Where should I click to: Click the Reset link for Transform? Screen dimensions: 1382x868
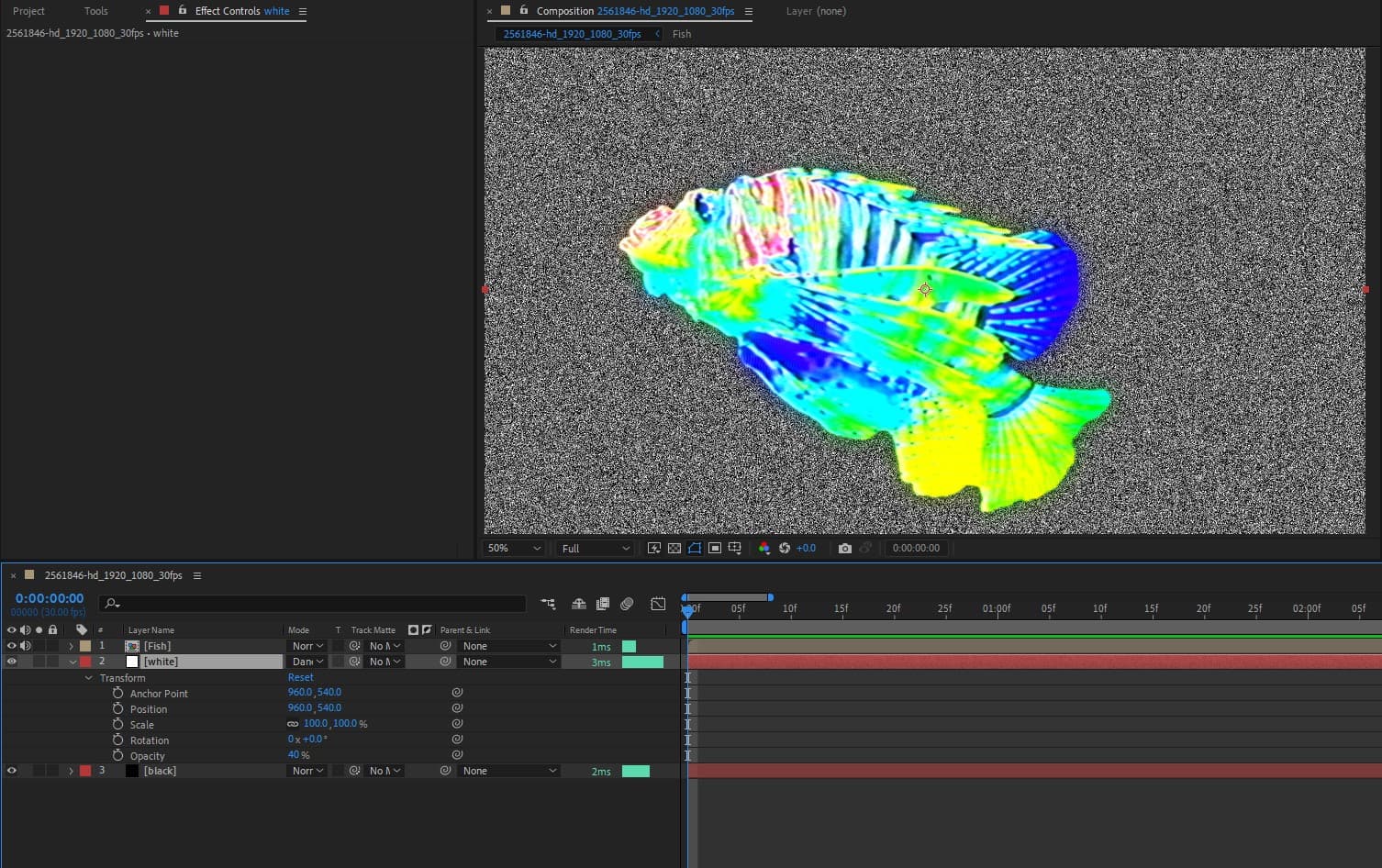tap(300, 677)
